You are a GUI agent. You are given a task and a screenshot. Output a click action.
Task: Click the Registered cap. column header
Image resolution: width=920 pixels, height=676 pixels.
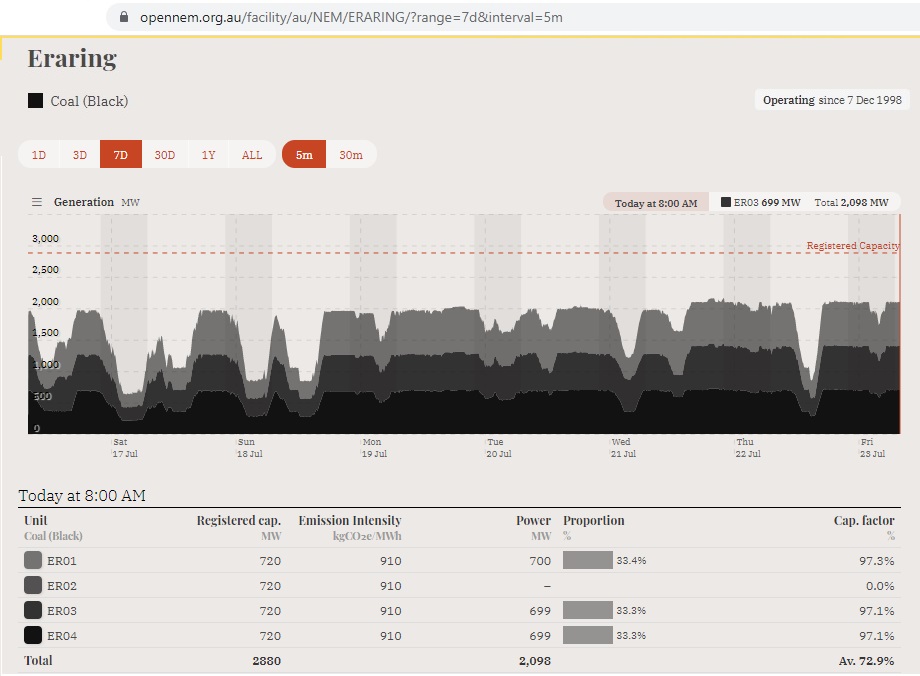coord(239,520)
